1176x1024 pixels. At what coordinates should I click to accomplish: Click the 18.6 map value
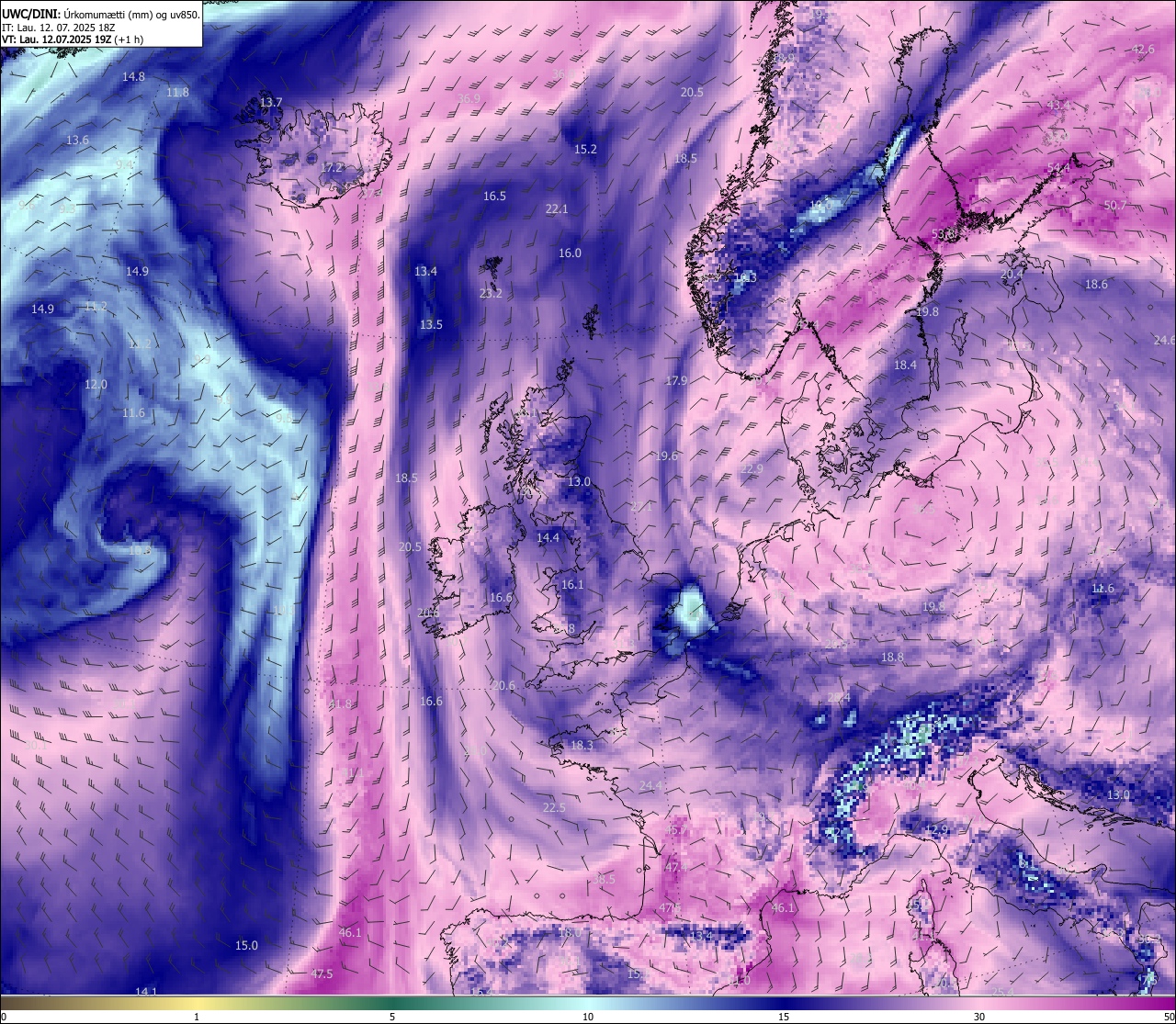click(x=1096, y=285)
